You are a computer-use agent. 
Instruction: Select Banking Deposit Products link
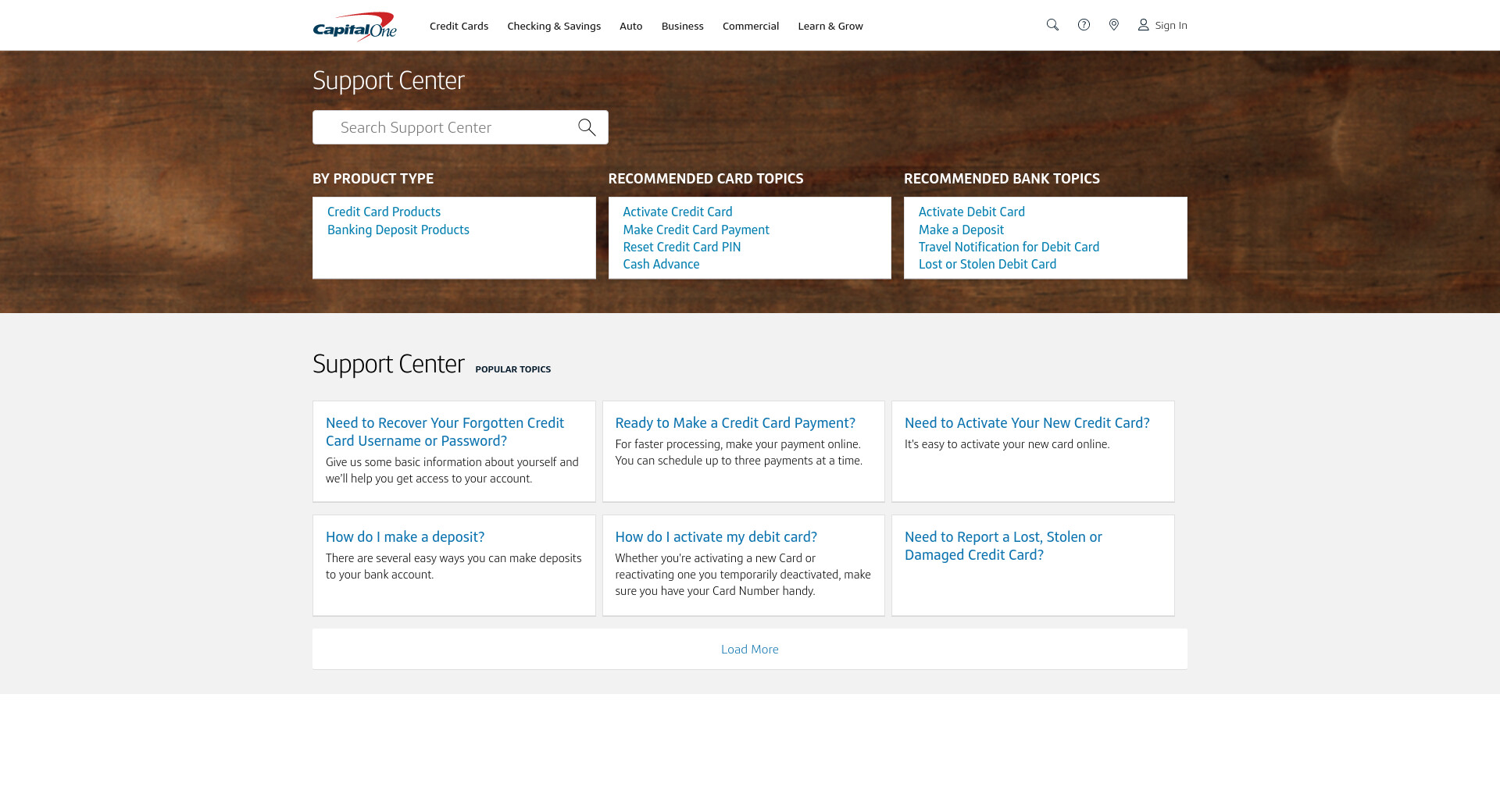pyautogui.click(x=398, y=230)
